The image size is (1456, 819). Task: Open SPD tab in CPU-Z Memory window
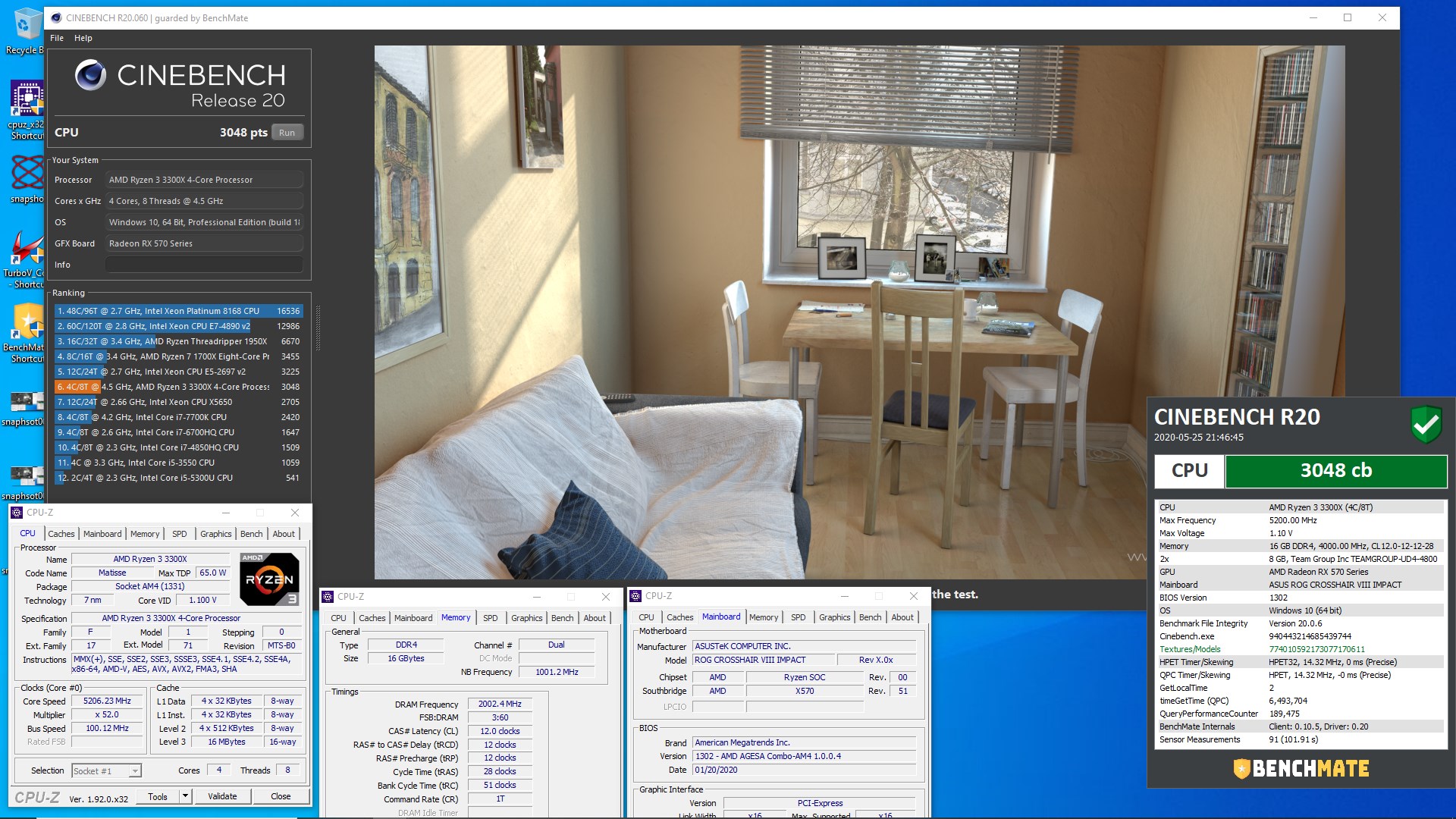tap(491, 618)
